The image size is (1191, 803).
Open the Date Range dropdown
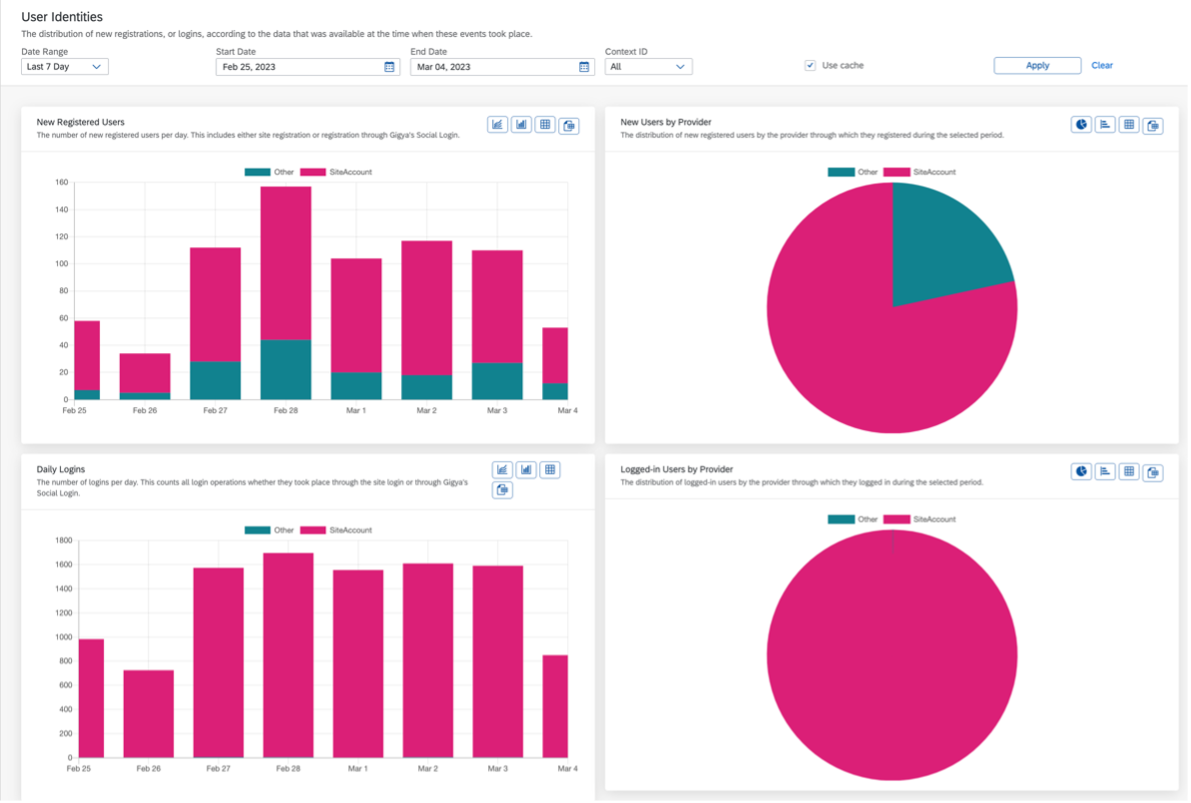tap(64, 67)
